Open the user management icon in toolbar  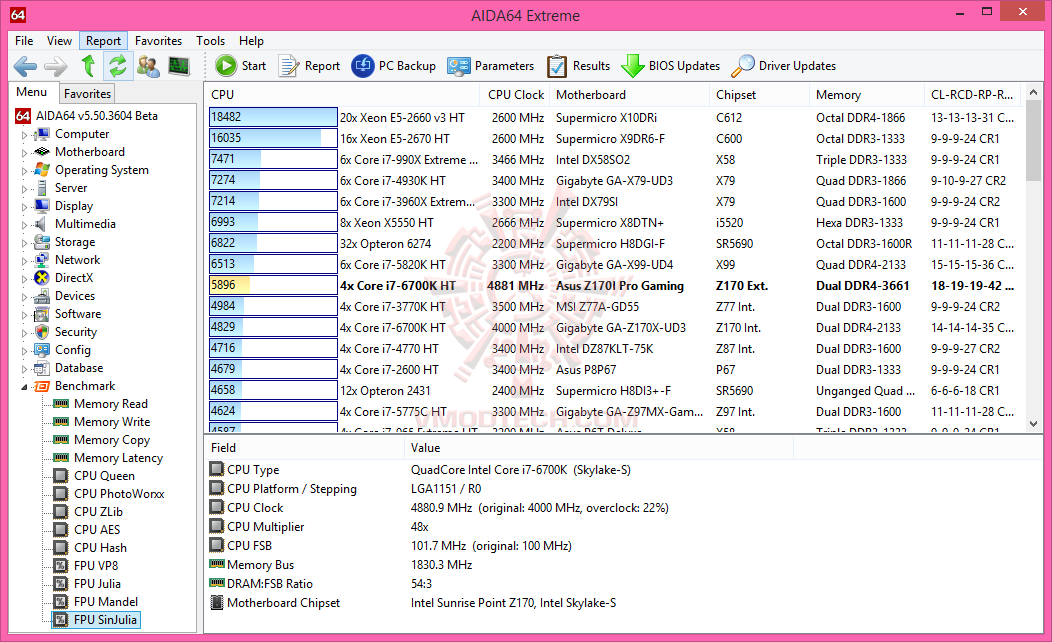148,66
